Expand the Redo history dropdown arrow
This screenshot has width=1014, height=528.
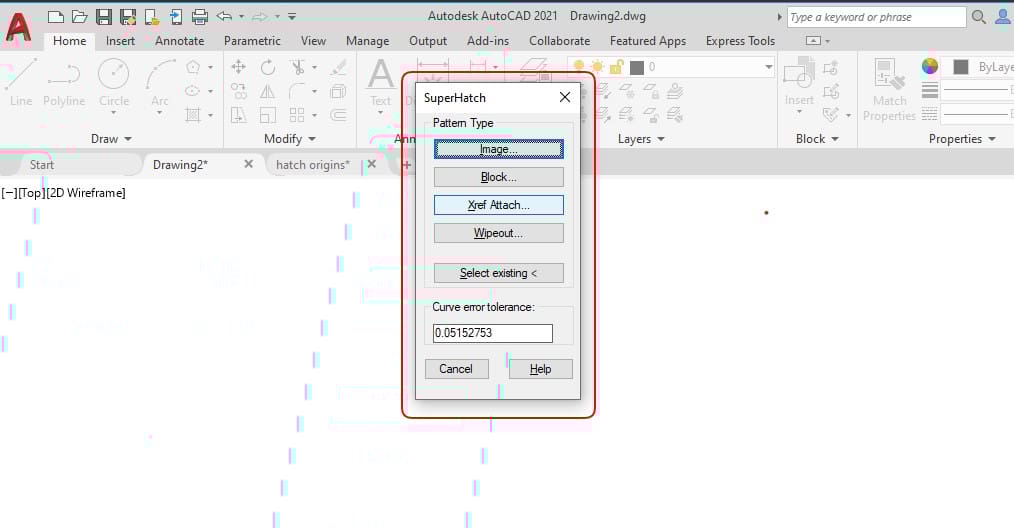click(x=277, y=16)
